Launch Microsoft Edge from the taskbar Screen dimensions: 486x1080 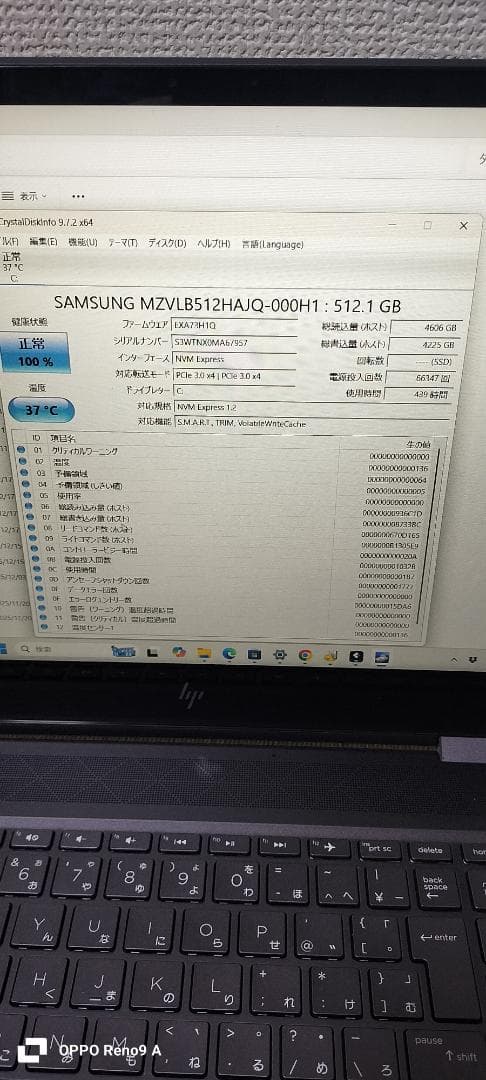pyautogui.click(x=229, y=653)
